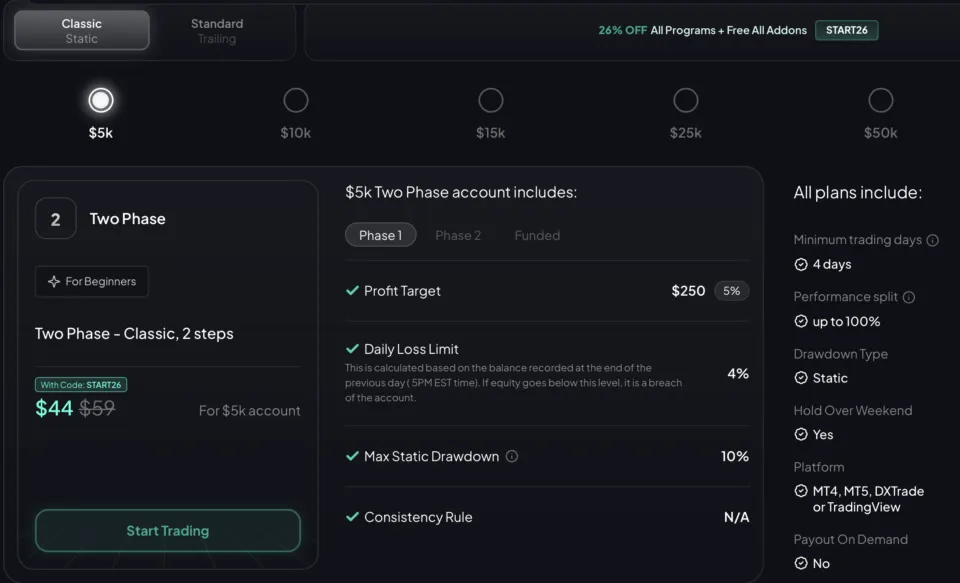Switch to the Standard Trailing plan tab
Image resolution: width=960 pixels, height=583 pixels.
(x=216, y=30)
